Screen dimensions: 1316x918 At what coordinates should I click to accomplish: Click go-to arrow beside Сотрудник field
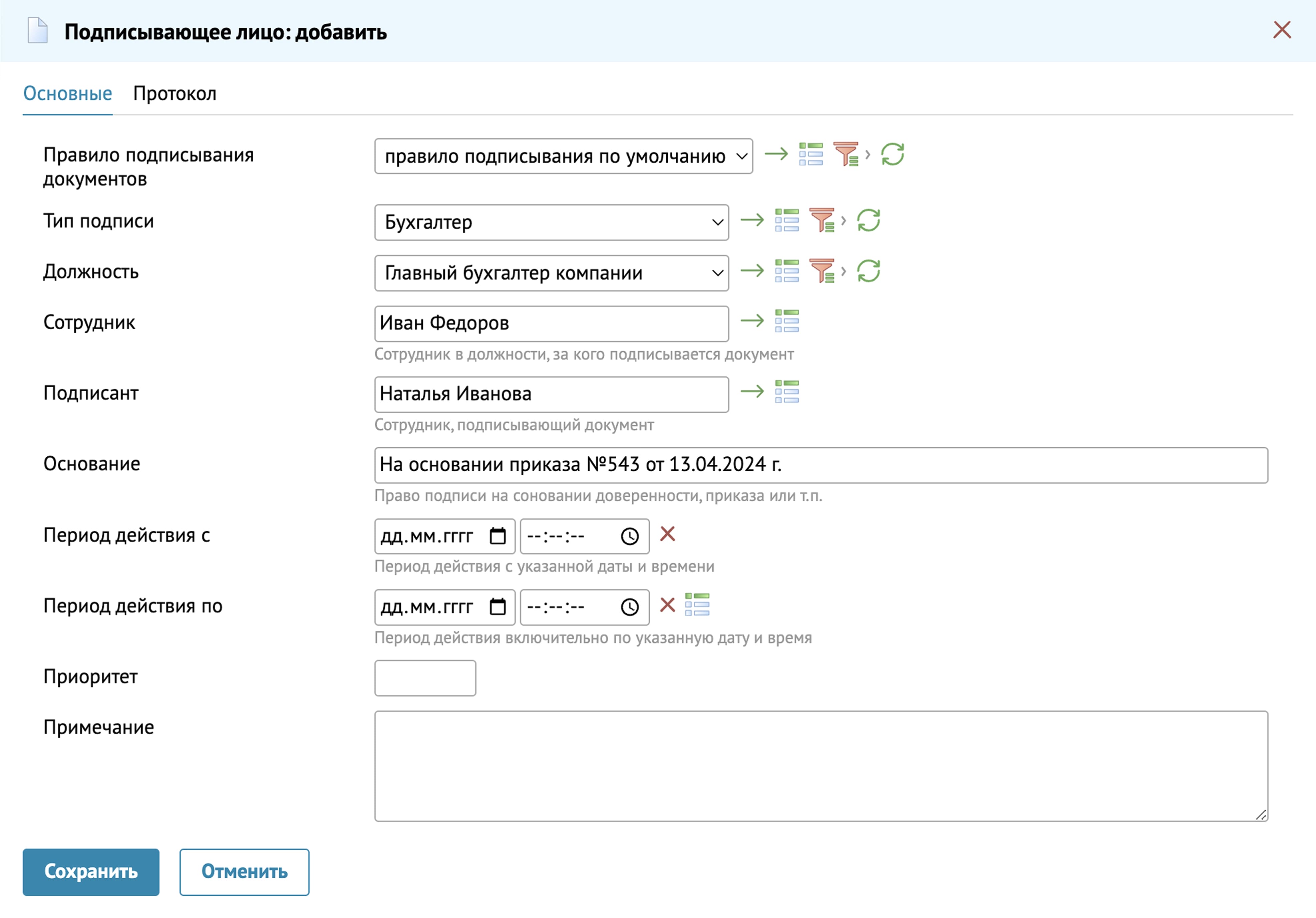click(x=752, y=321)
